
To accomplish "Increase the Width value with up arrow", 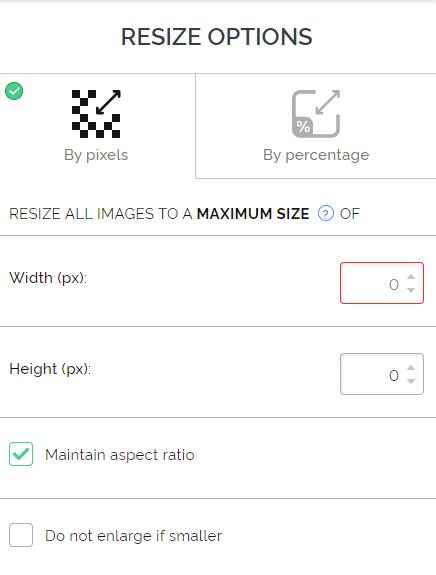I will coord(411,277).
